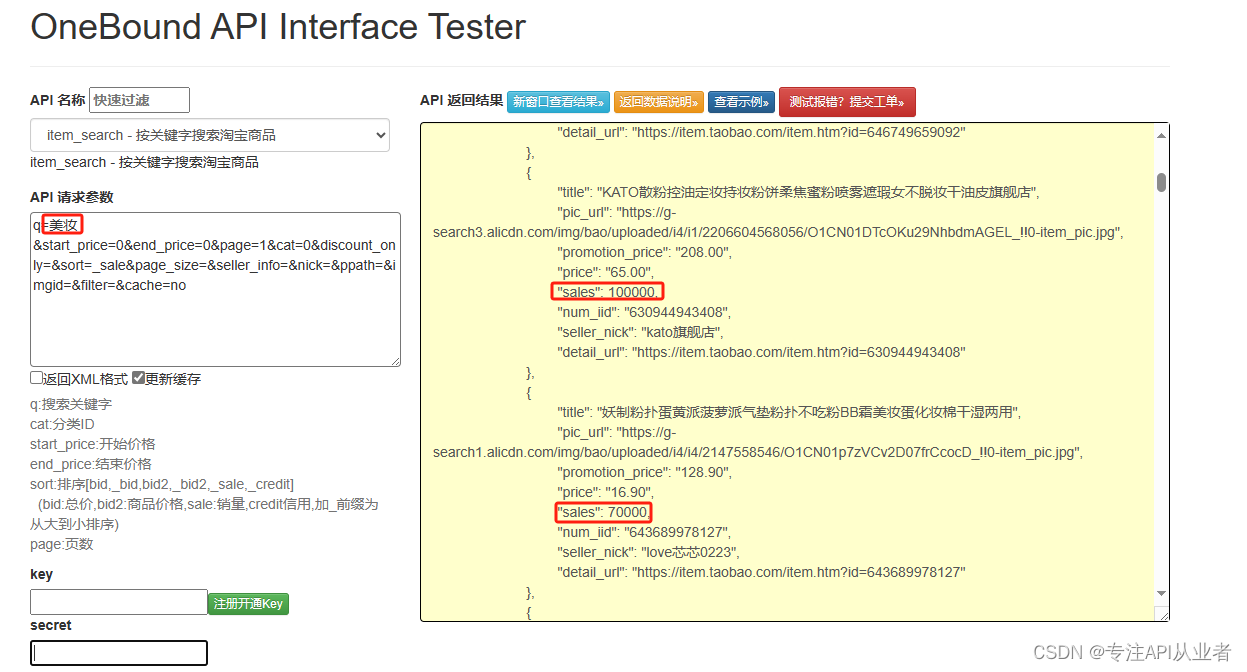Click the results scrollbar down arrow
This screenshot has width=1247, height=672.
[x=1161, y=593]
